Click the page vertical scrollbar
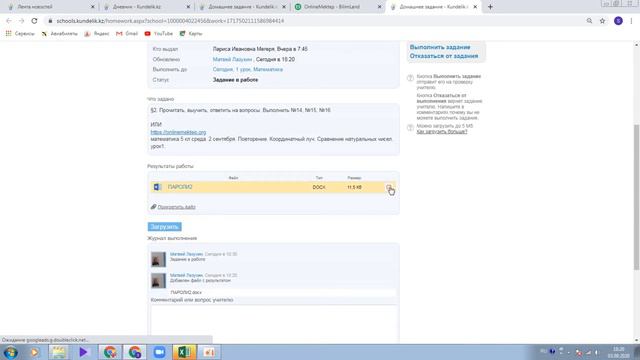The width and height of the screenshot is (640, 360). (x=636, y=197)
